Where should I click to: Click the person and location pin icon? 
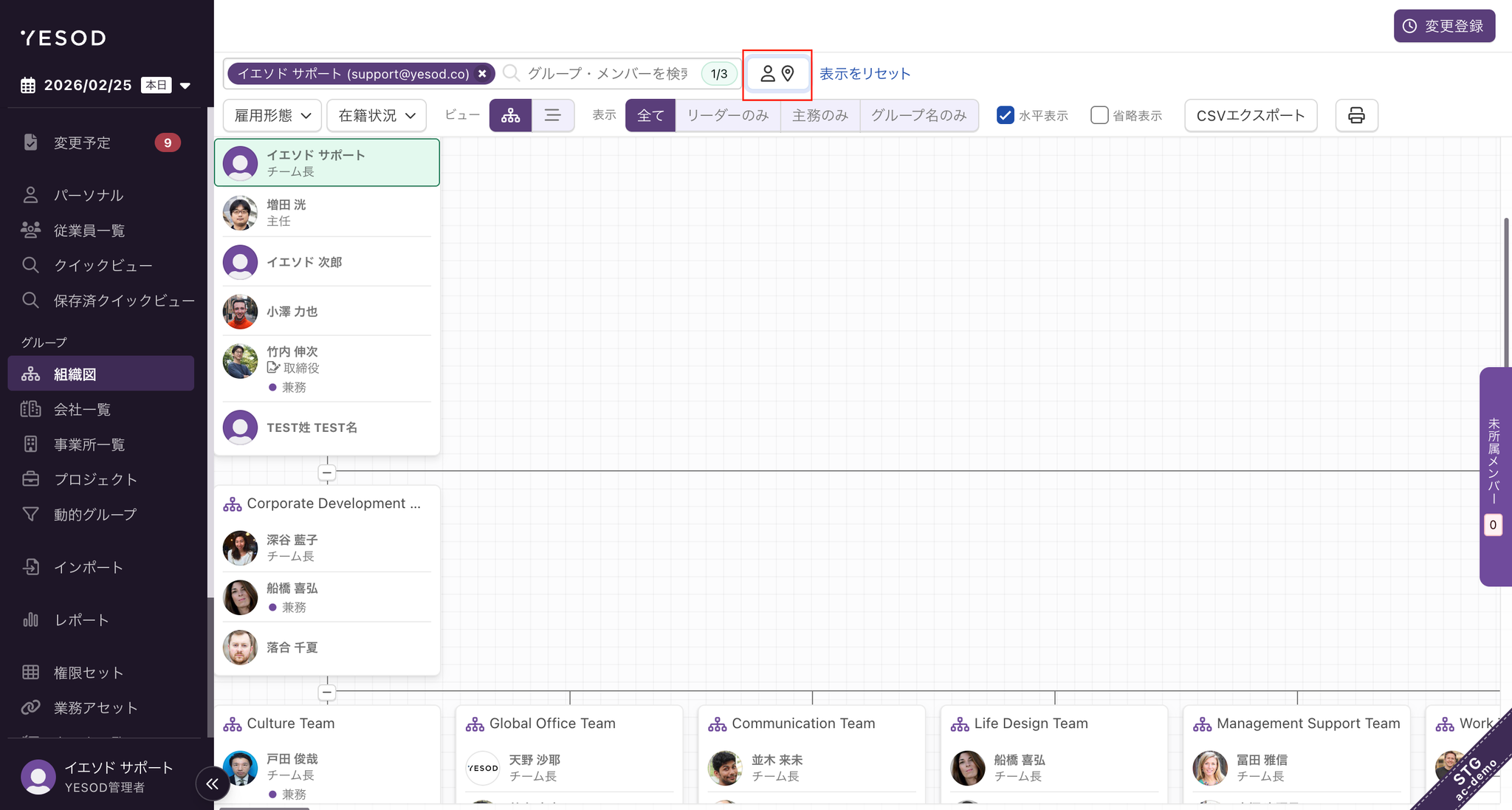[x=777, y=74]
